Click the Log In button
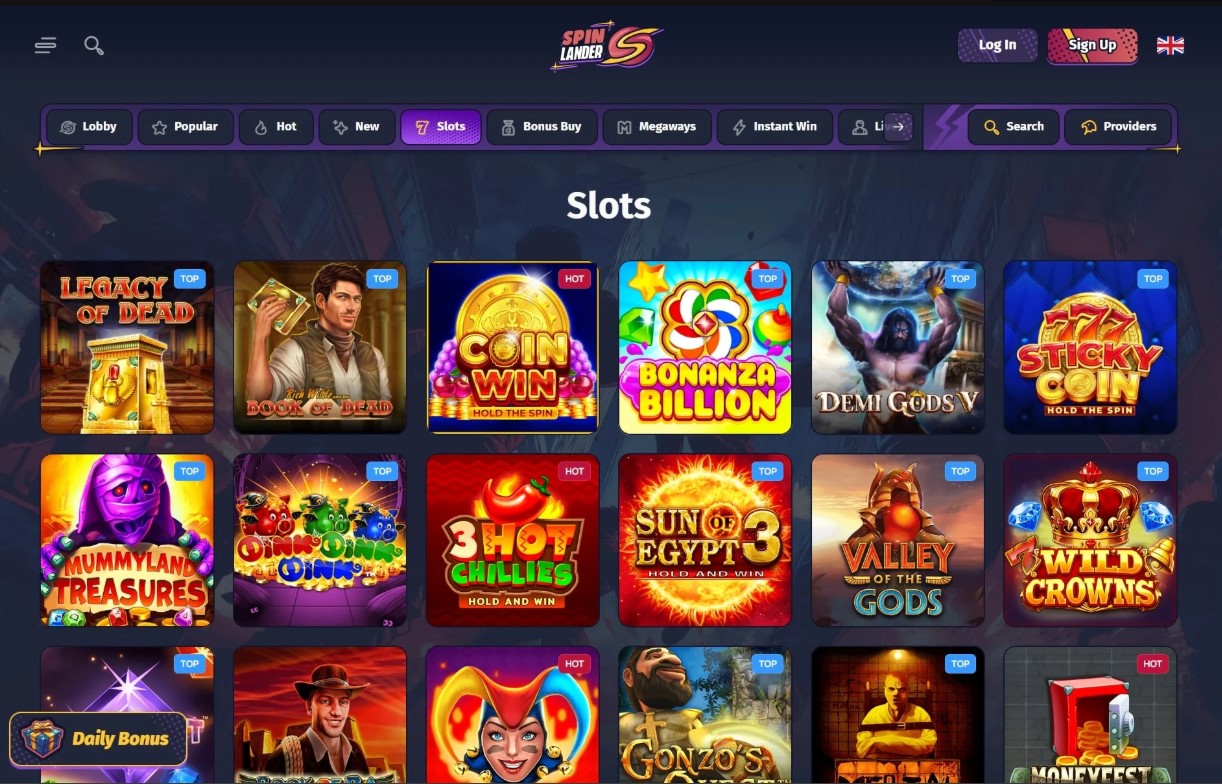This screenshot has height=784, width=1222. click(x=997, y=45)
